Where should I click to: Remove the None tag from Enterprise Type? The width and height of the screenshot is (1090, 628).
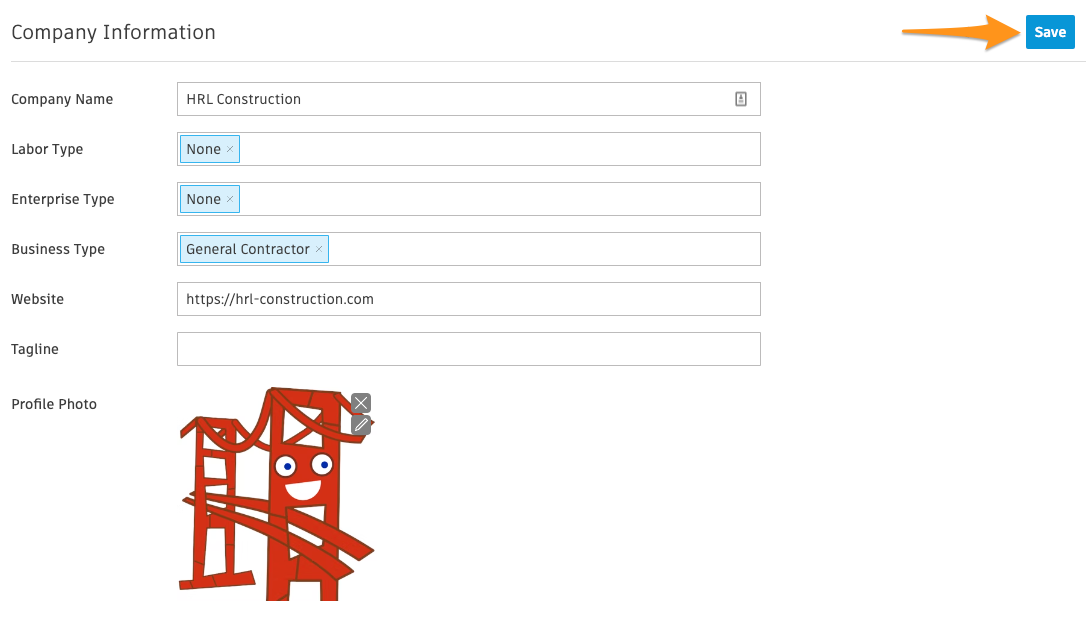pyautogui.click(x=230, y=199)
